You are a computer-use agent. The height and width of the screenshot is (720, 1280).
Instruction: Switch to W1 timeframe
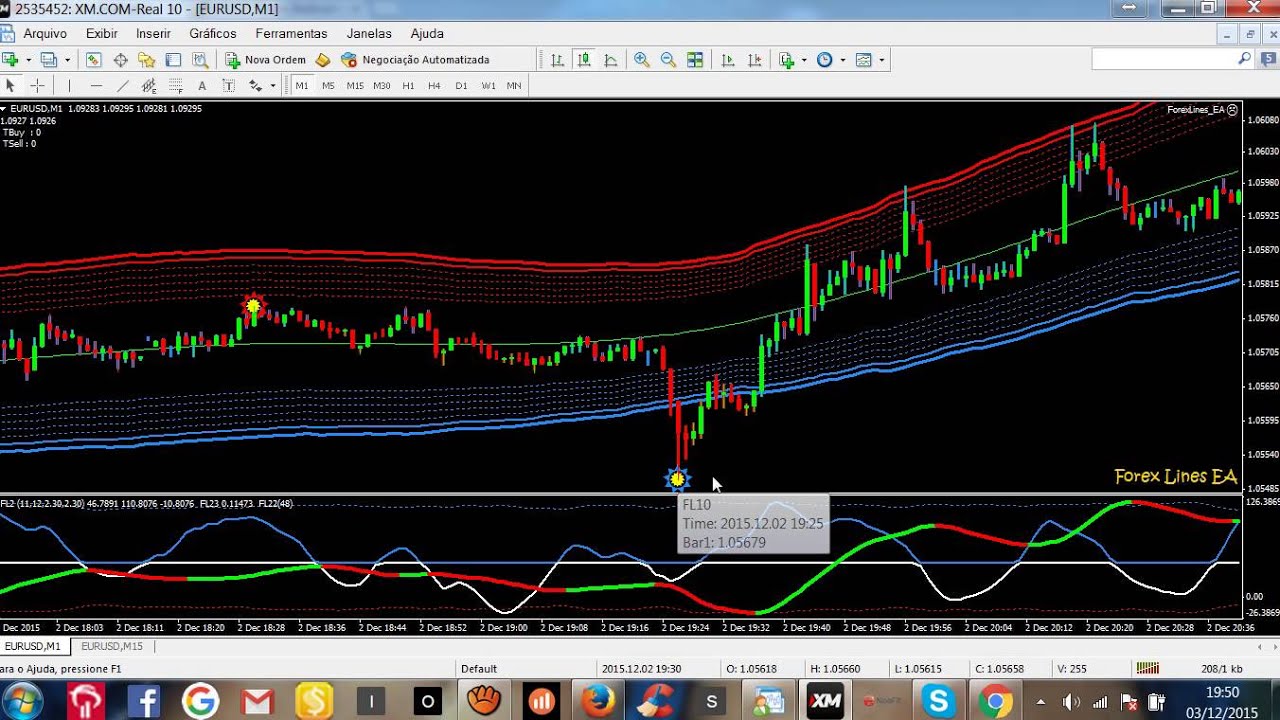point(488,86)
